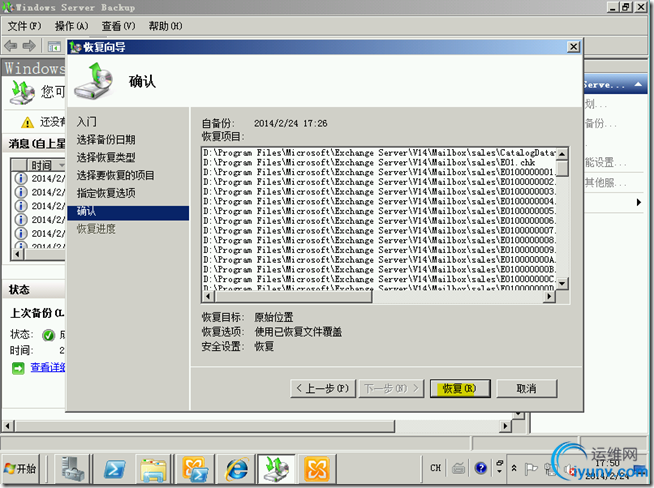Select the 选择恢复类型 wizard step
The width and height of the screenshot is (654, 488).
click(x=106, y=157)
